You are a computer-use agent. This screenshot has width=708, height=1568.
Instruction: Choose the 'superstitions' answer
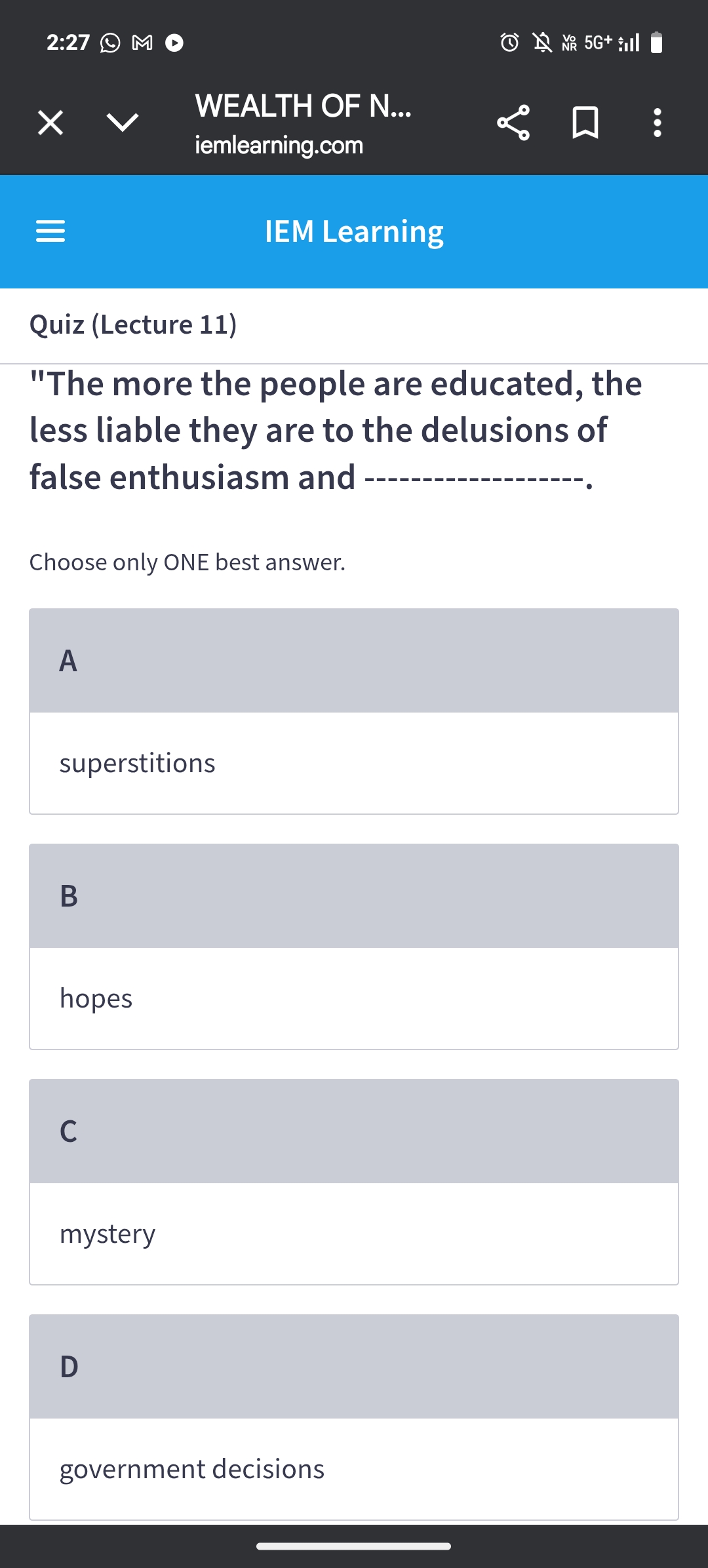click(x=354, y=763)
